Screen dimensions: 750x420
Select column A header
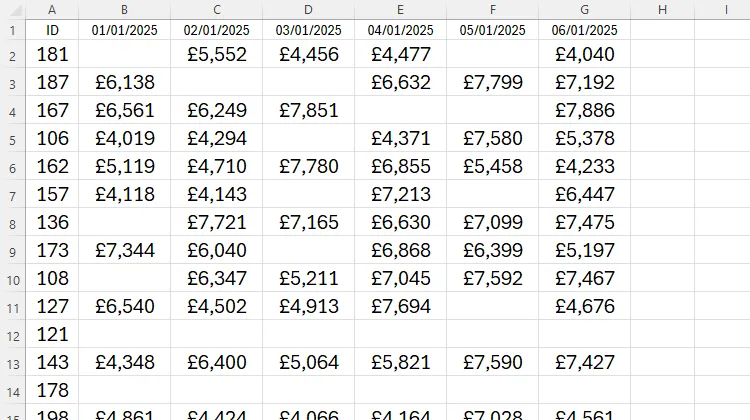[x=52, y=10]
